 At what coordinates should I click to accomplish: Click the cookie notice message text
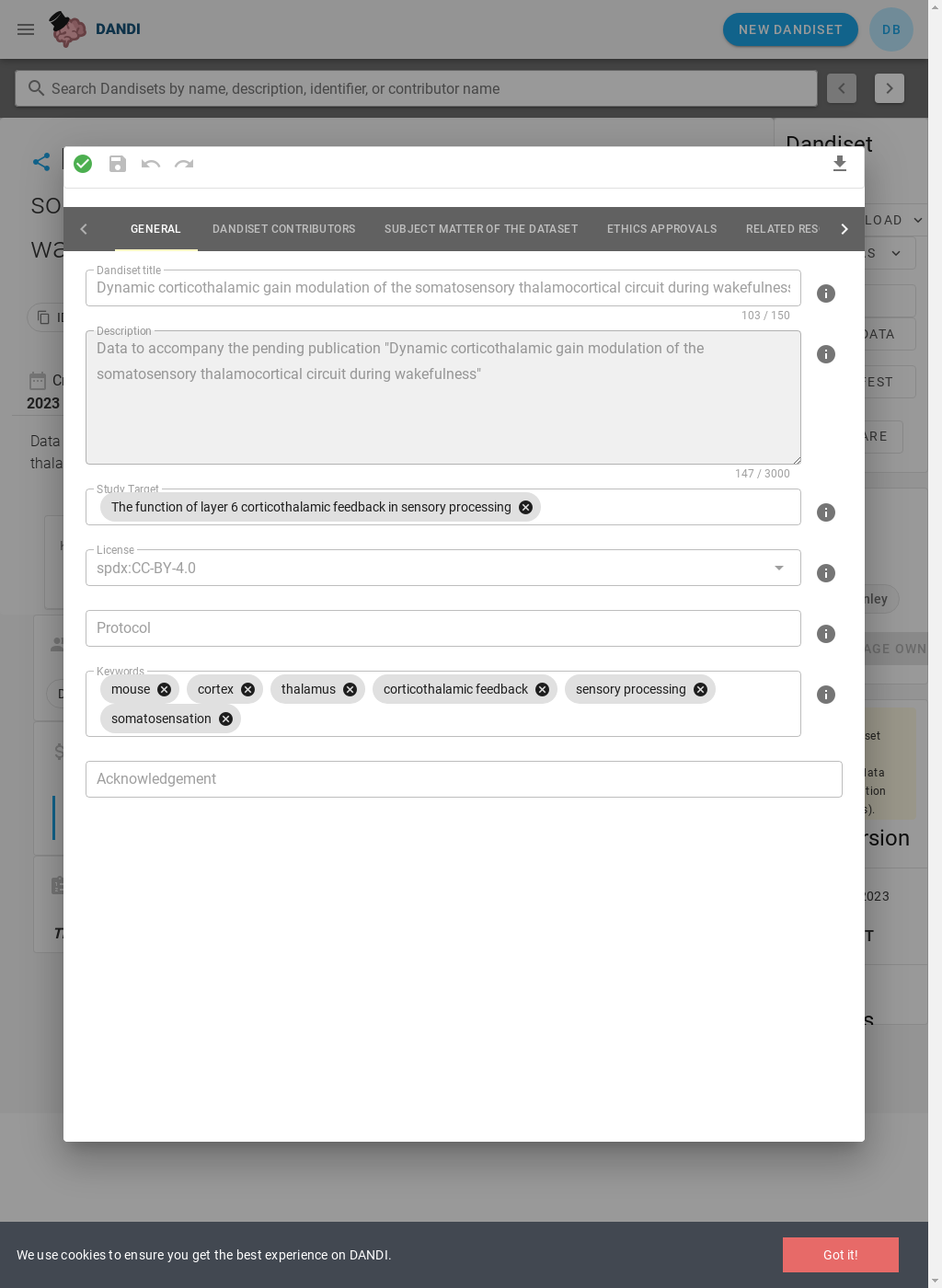[204, 1255]
